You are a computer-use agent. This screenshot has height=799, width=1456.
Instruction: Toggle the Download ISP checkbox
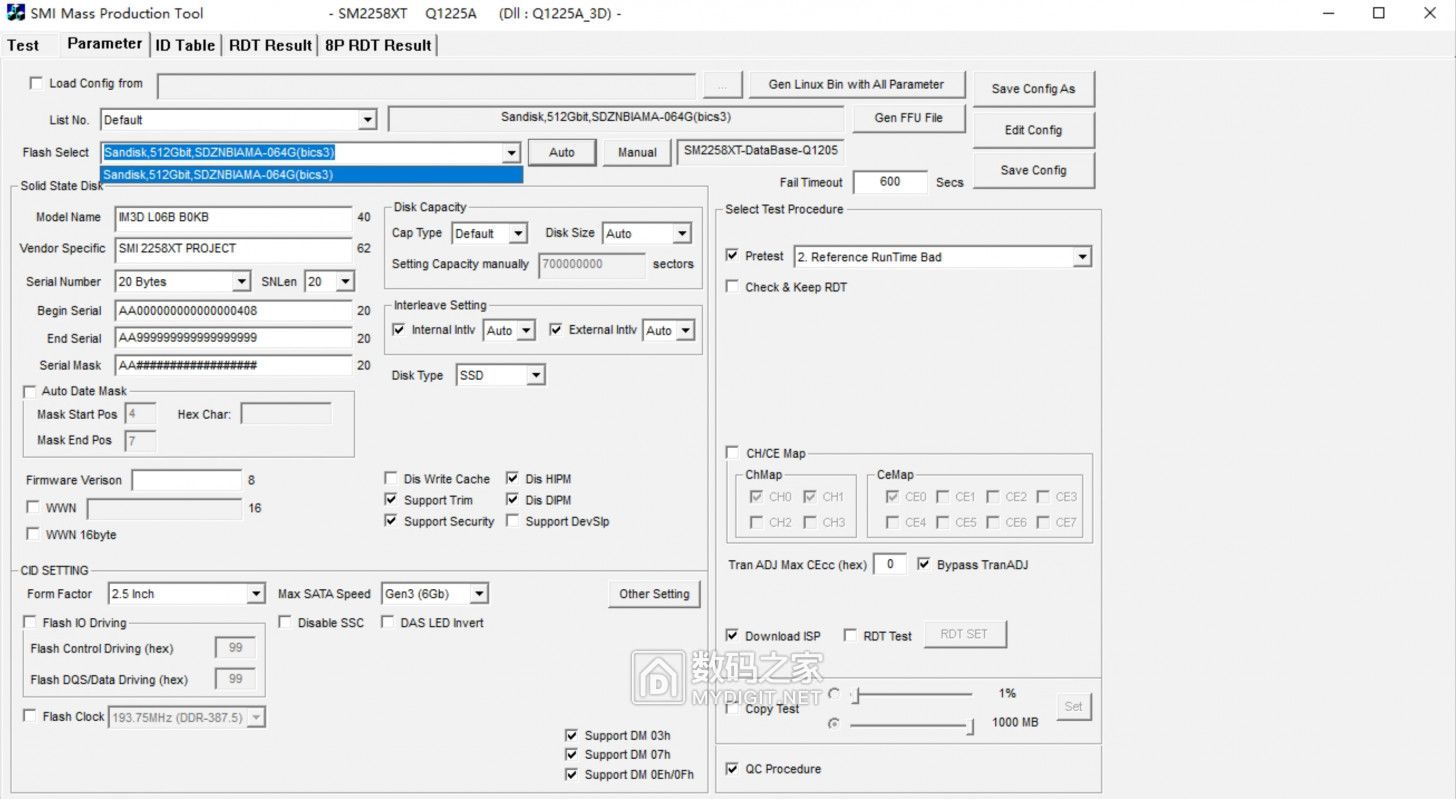click(x=733, y=635)
